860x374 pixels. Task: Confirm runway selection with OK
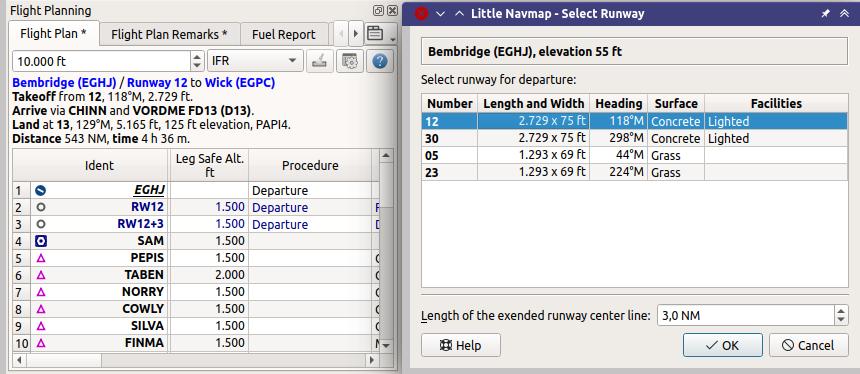[722, 345]
